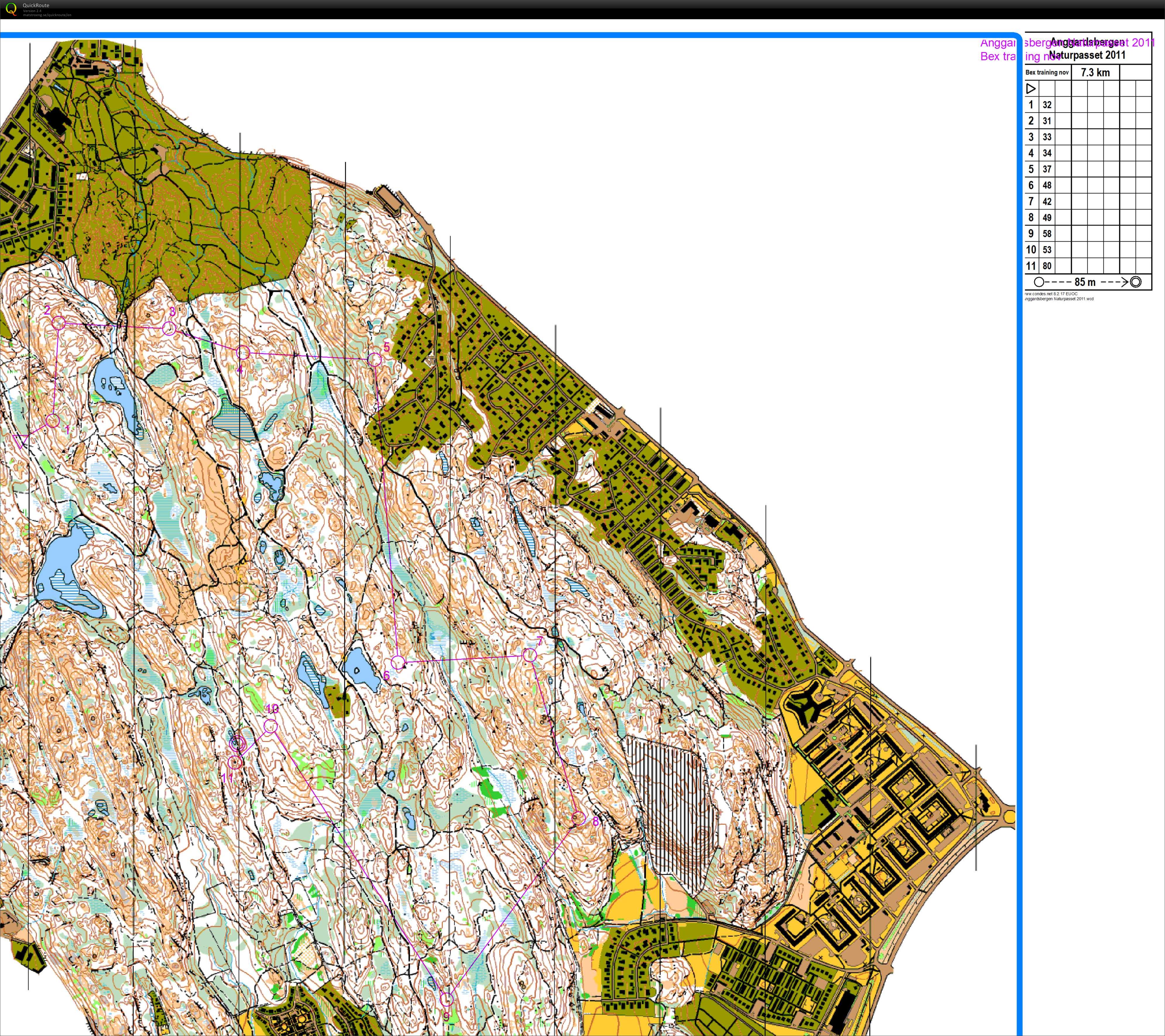This screenshot has height=1036, width=1165.
Task: Select control circle 7 on the map
Action: coord(530,655)
